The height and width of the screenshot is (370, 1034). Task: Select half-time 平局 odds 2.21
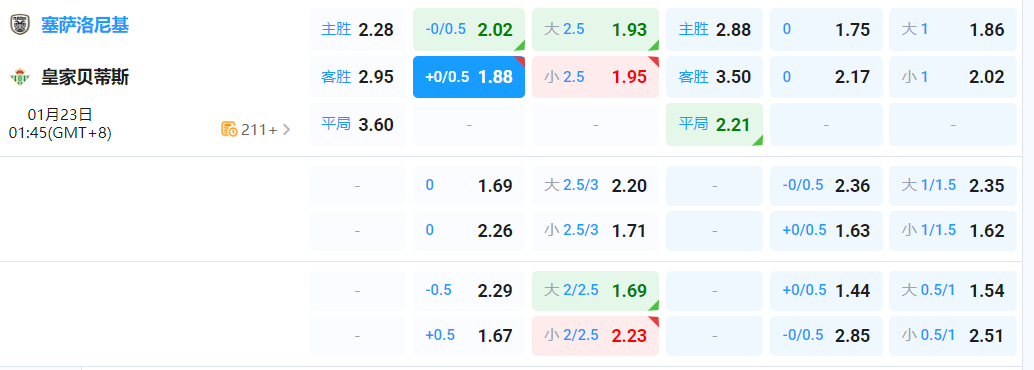(714, 124)
